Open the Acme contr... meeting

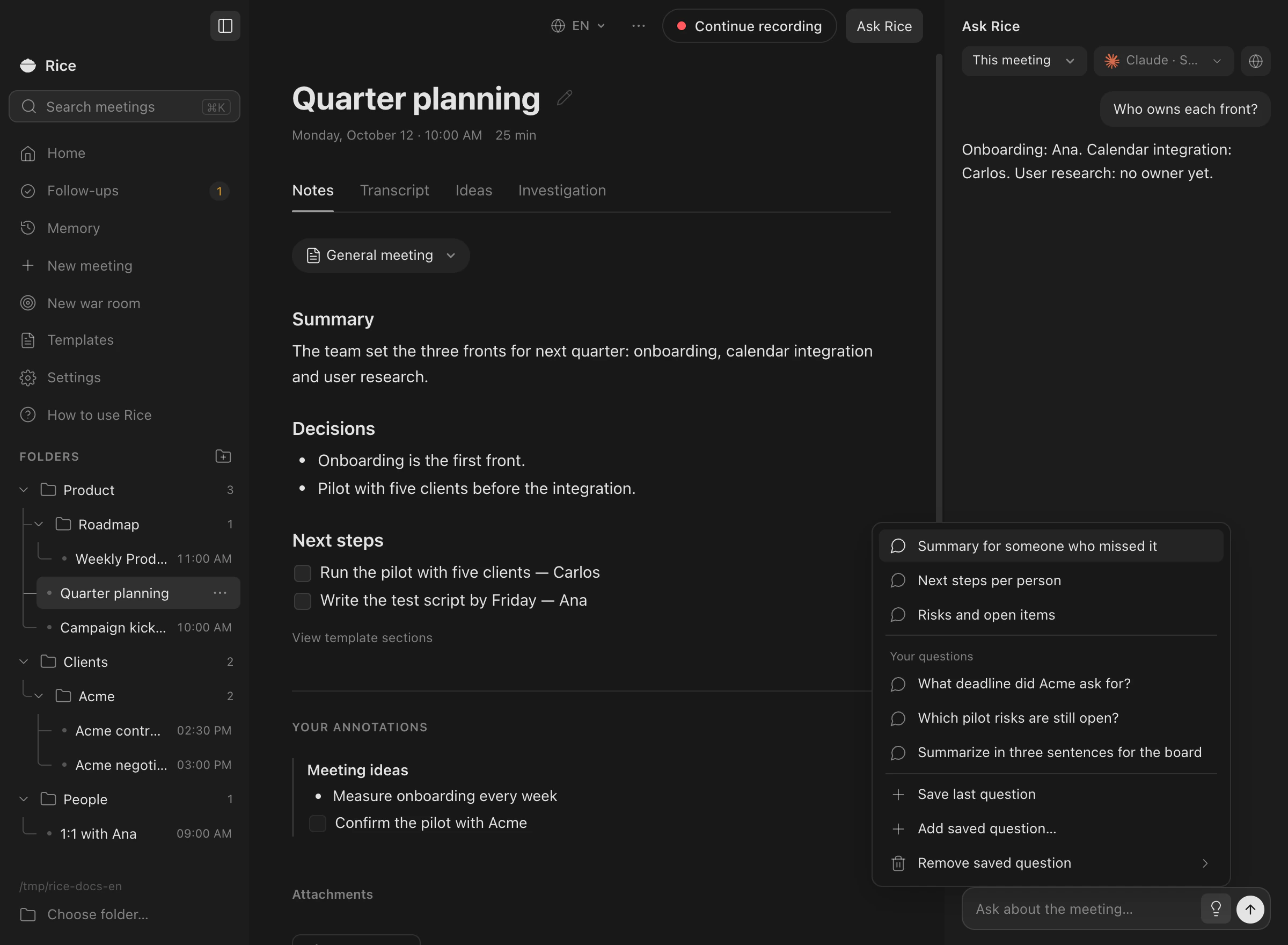click(x=147, y=730)
